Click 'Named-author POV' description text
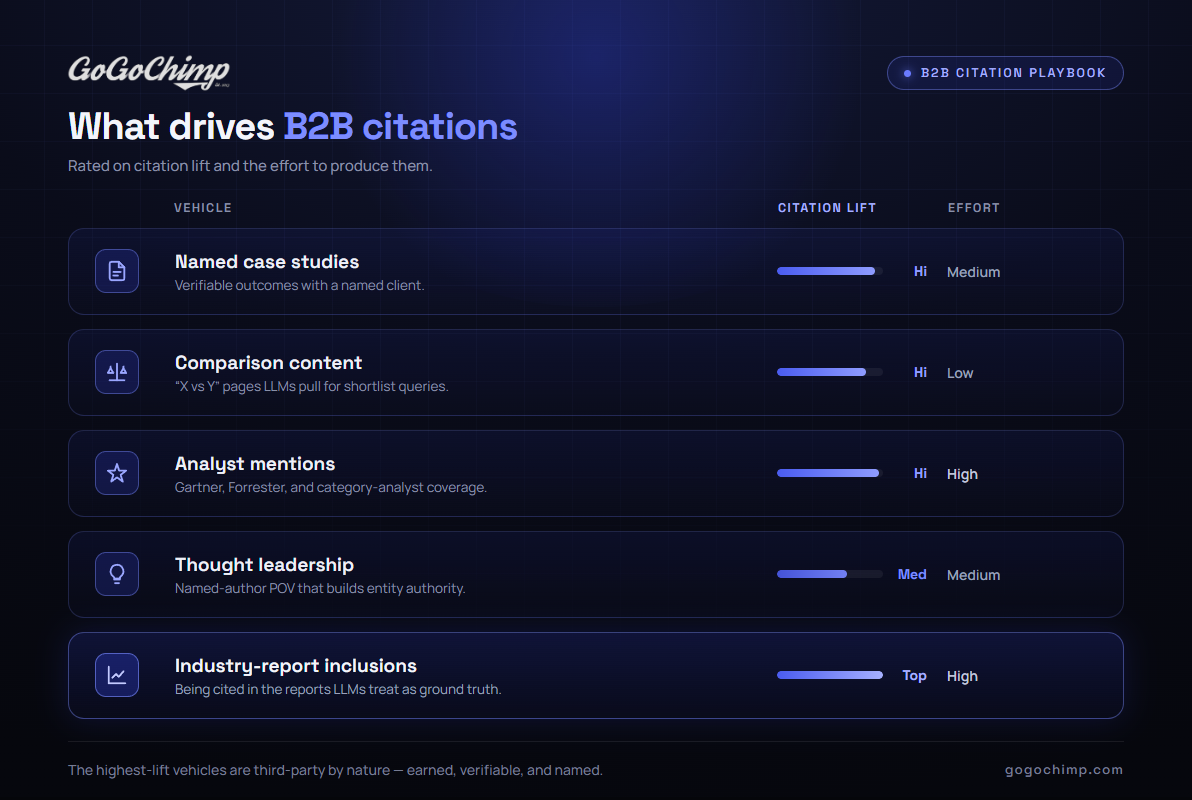Screen dimensions: 1192x800 tap(320, 589)
